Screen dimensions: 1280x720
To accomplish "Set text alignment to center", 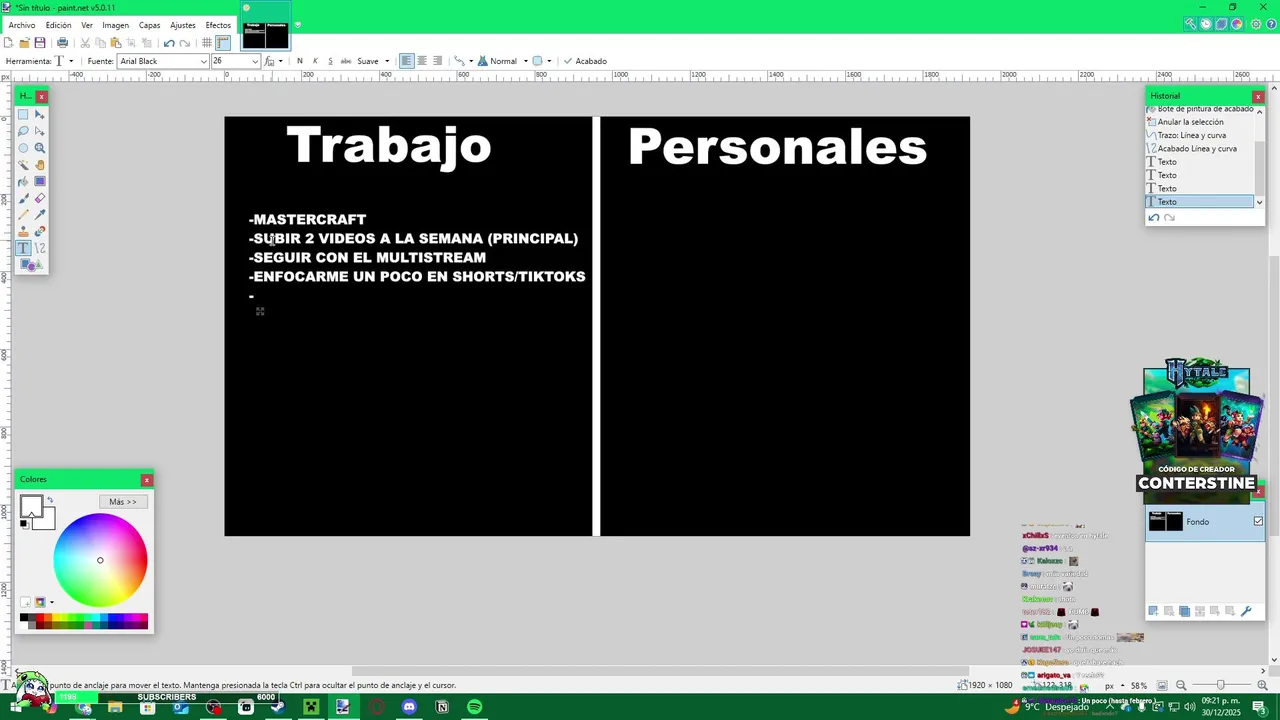I will point(422,61).
